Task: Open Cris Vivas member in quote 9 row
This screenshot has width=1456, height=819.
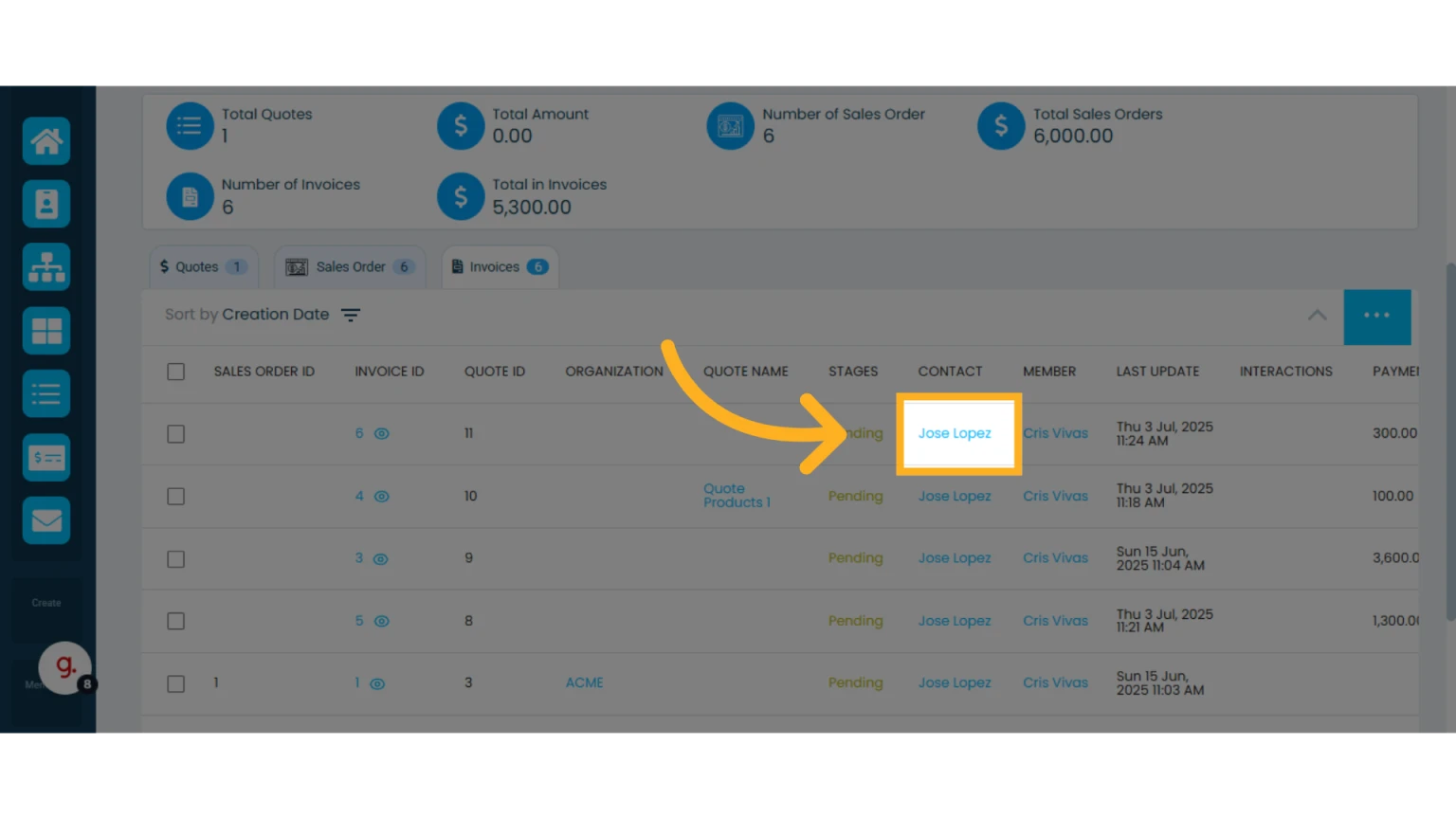Action: pyautogui.click(x=1055, y=558)
